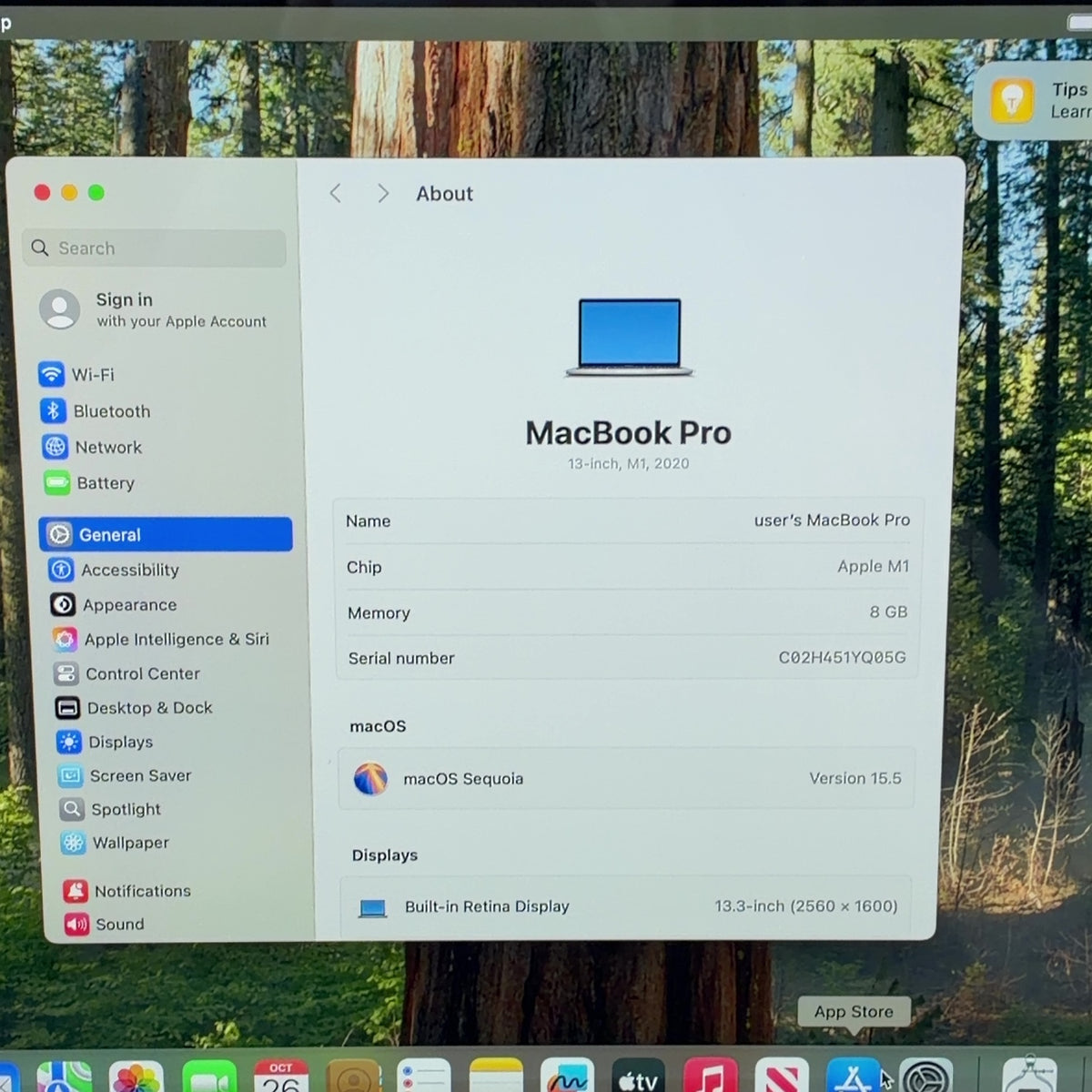Click the Search field in System Settings

[x=154, y=248]
